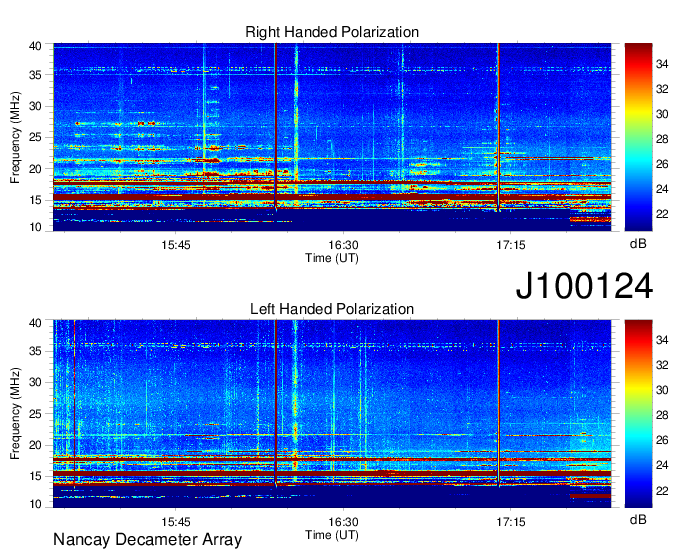Click the 17:15 time tick of Right Handed plot

click(510, 245)
